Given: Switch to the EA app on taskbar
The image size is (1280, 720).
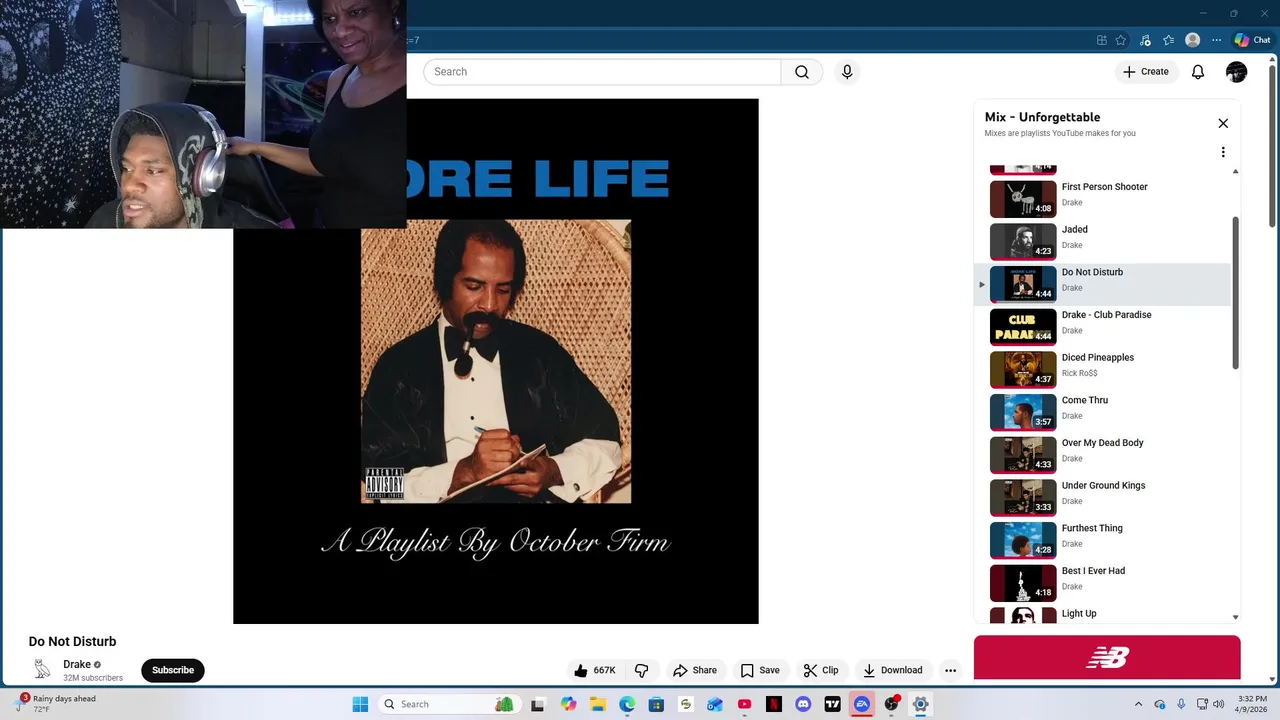Looking at the screenshot, I should tap(862, 704).
